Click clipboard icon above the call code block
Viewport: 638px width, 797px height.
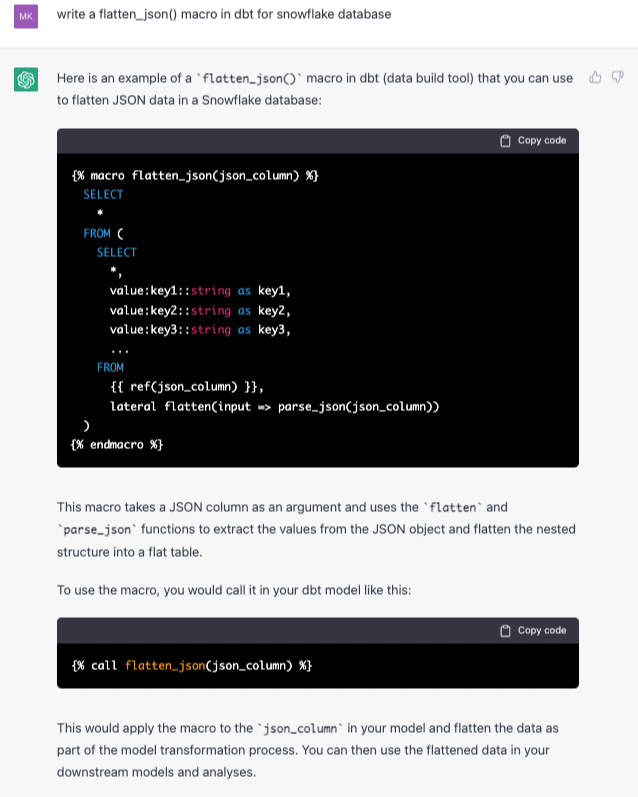tap(505, 631)
